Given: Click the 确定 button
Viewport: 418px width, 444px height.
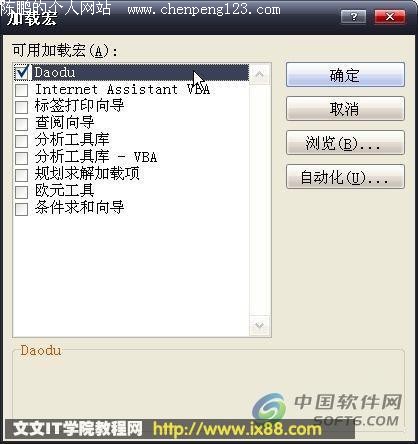Looking at the screenshot, I should [x=345, y=75].
